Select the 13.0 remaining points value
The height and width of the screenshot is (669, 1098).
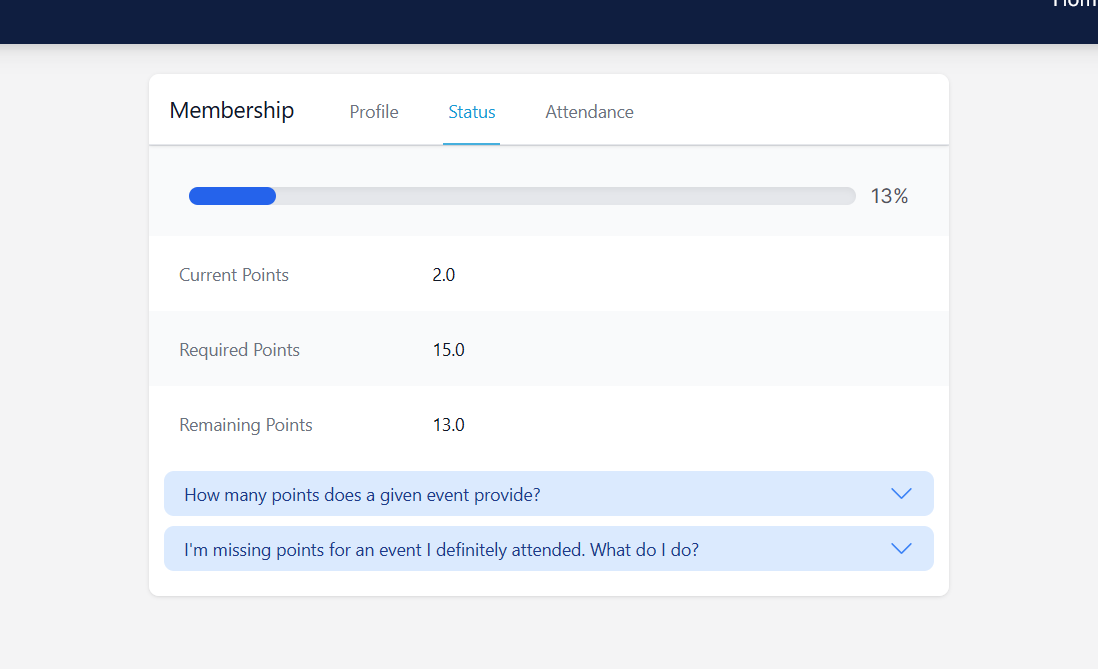coord(448,425)
